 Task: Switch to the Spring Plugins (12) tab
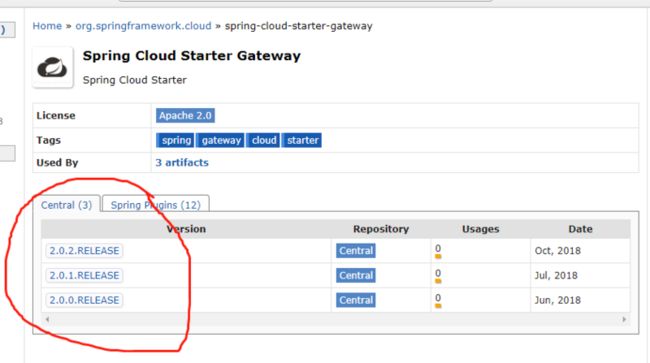coord(155,205)
